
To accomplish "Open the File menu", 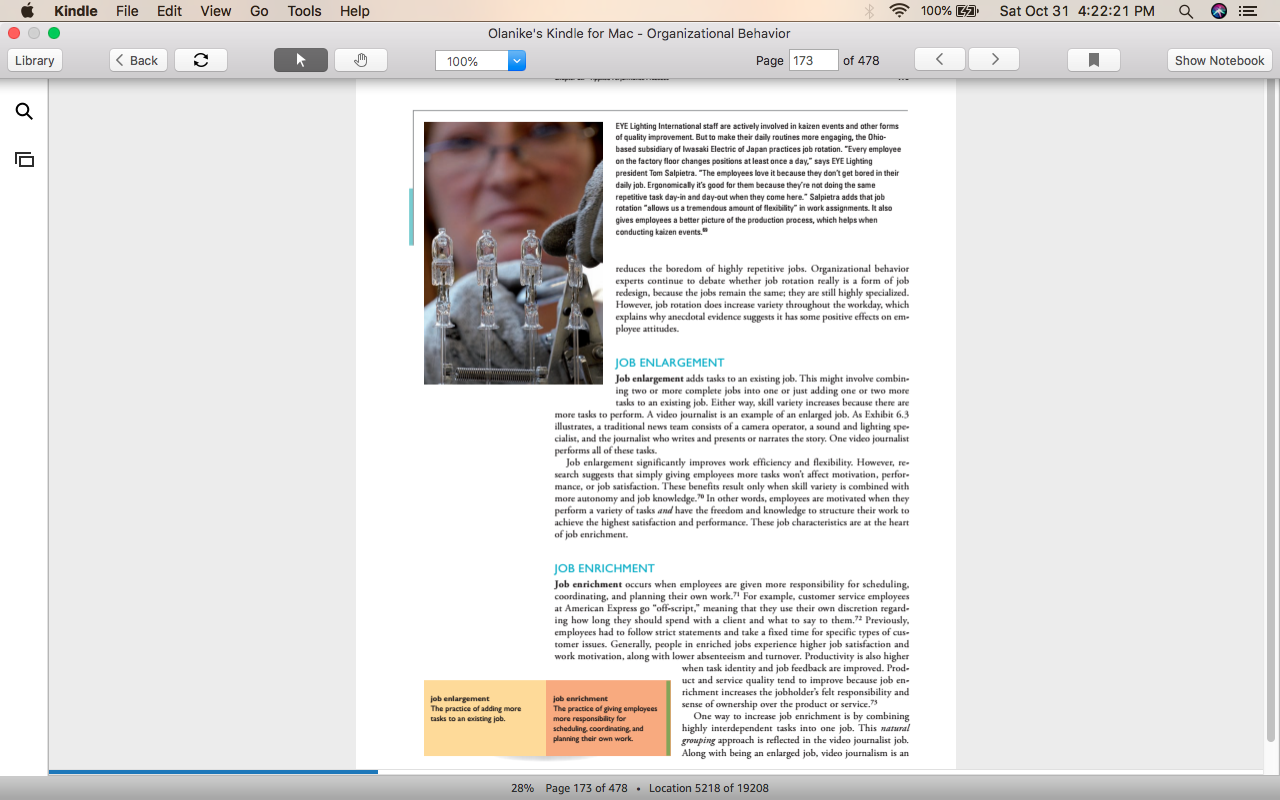I will point(127,11).
